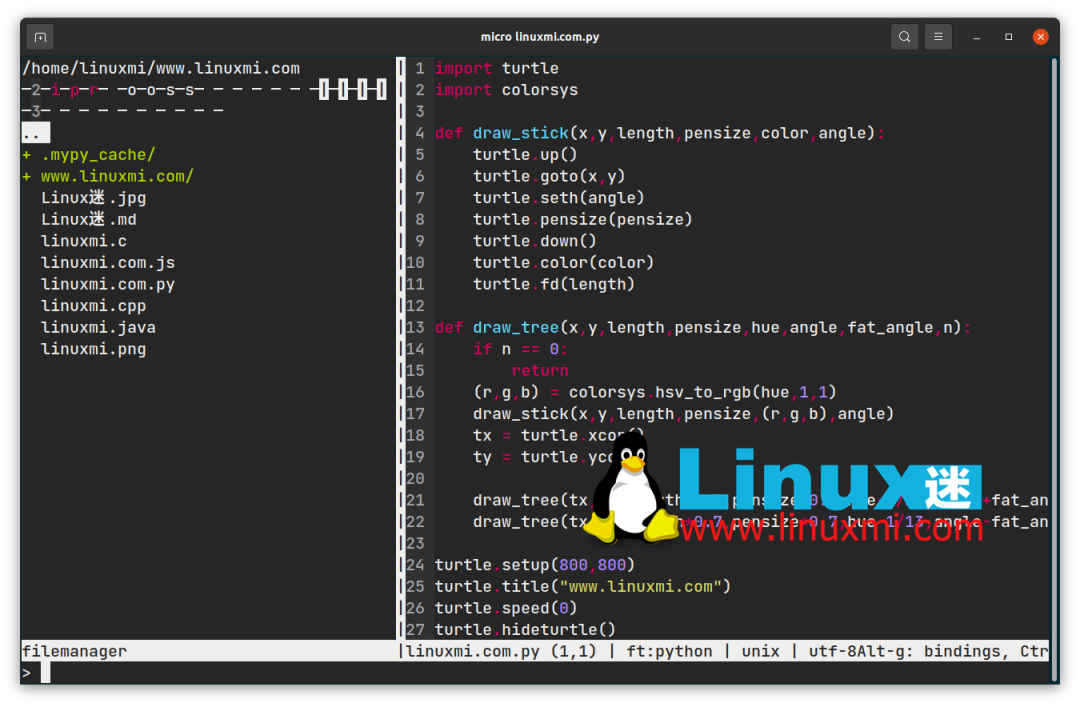Select the parent directory '..' entry
This screenshot has width=1080, height=707.
[x=36, y=133]
